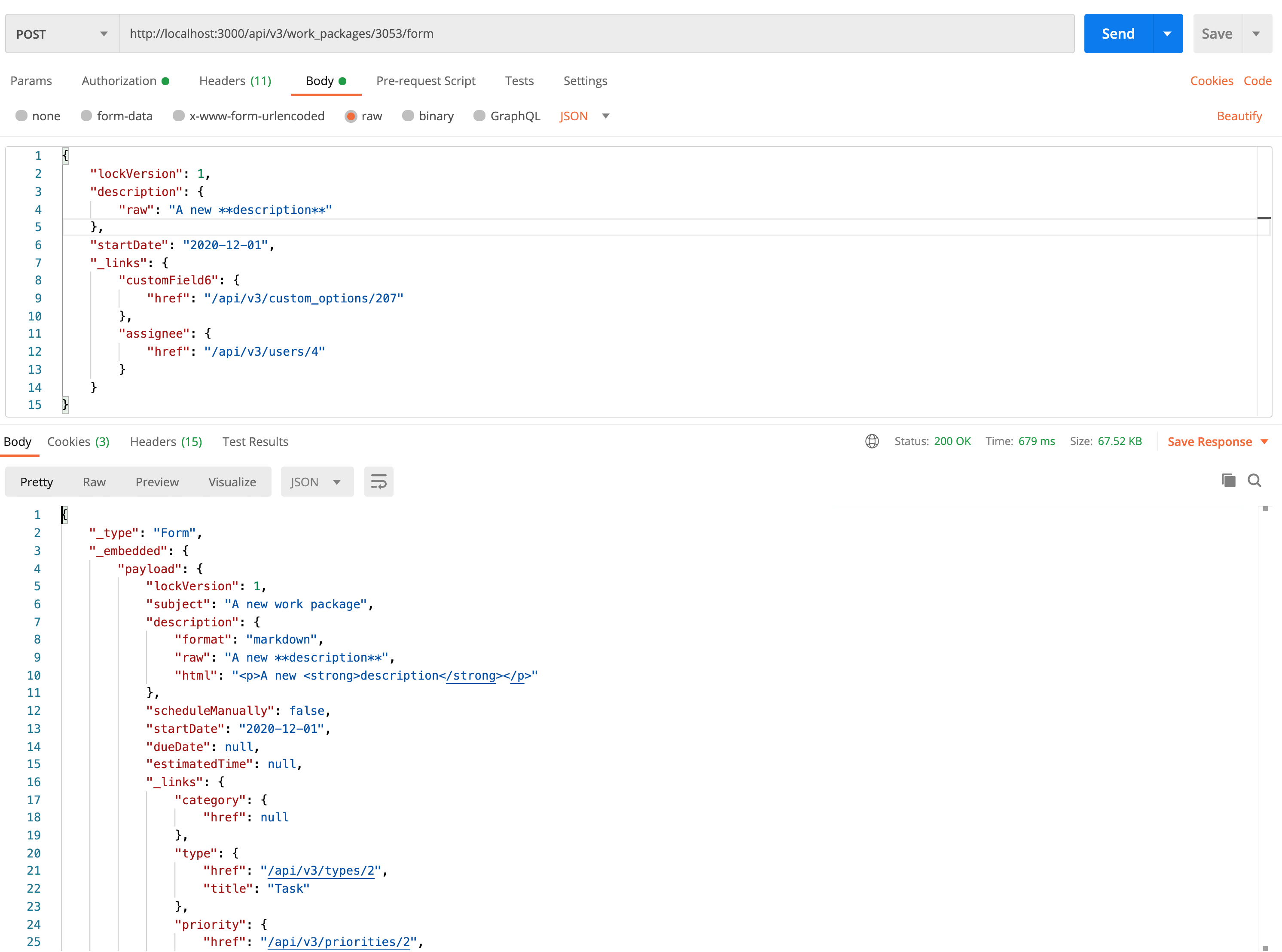Viewport: 1282px width, 952px height.
Task: Click the network globe icon near Status
Action: (872, 442)
